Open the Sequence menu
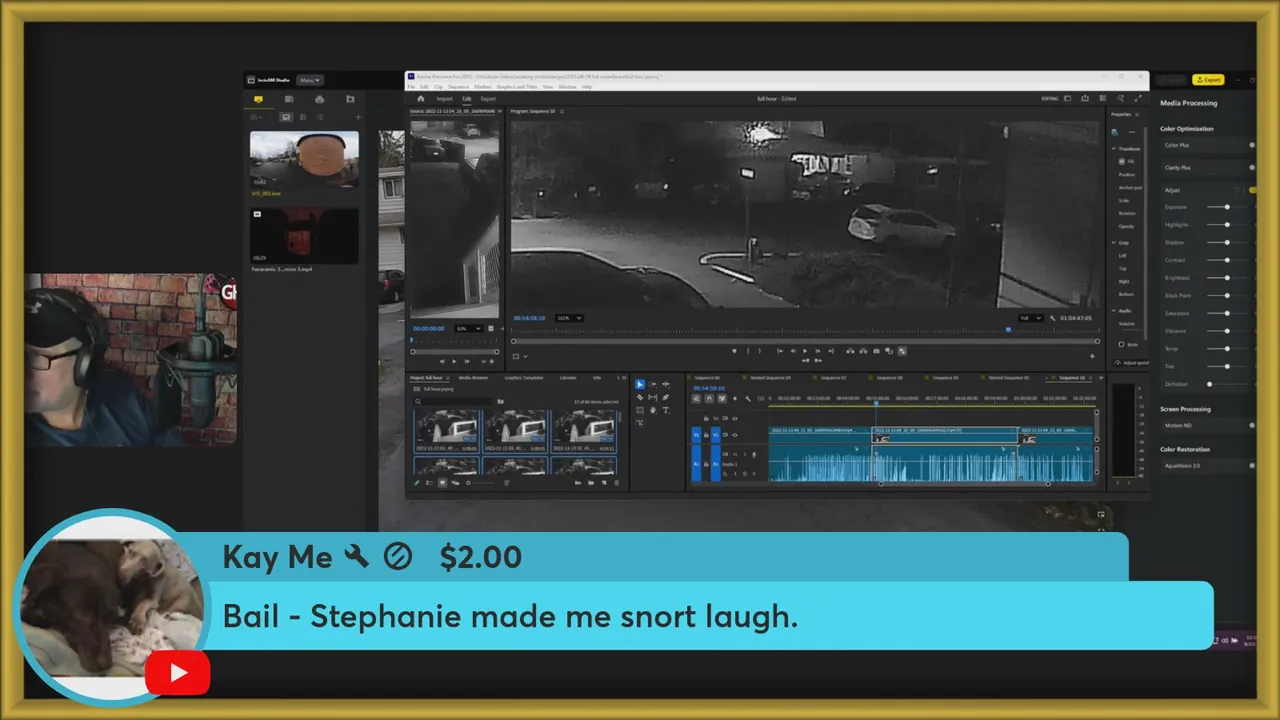The width and height of the screenshot is (1280, 720). 458,87
